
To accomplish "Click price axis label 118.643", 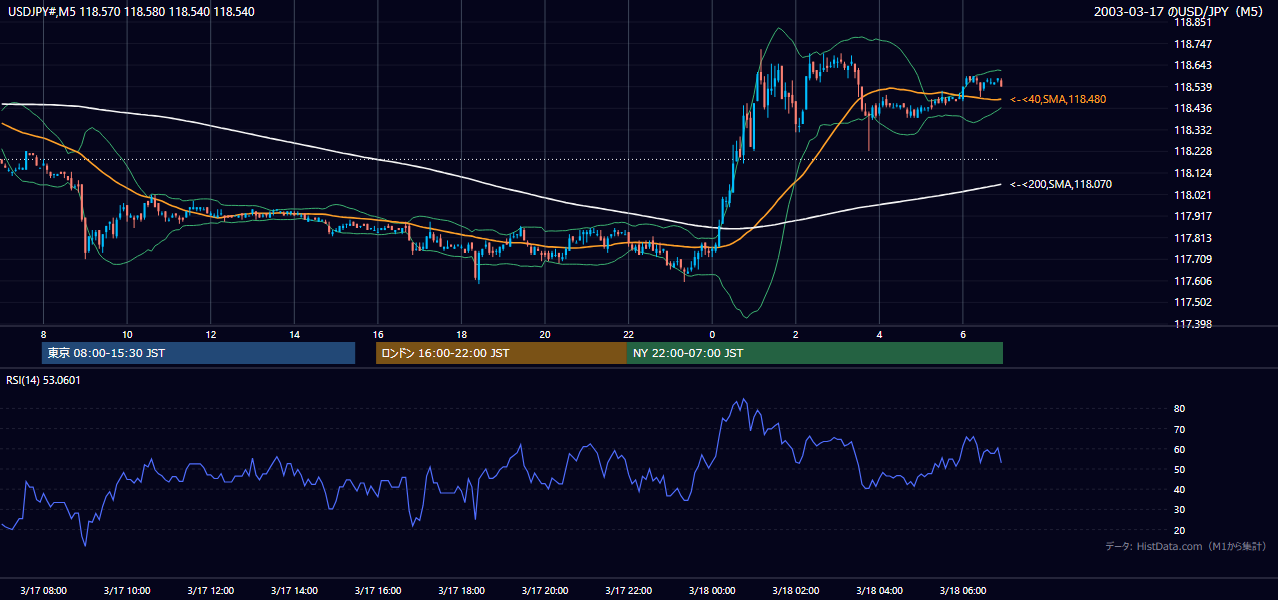I will [1193, 65].
